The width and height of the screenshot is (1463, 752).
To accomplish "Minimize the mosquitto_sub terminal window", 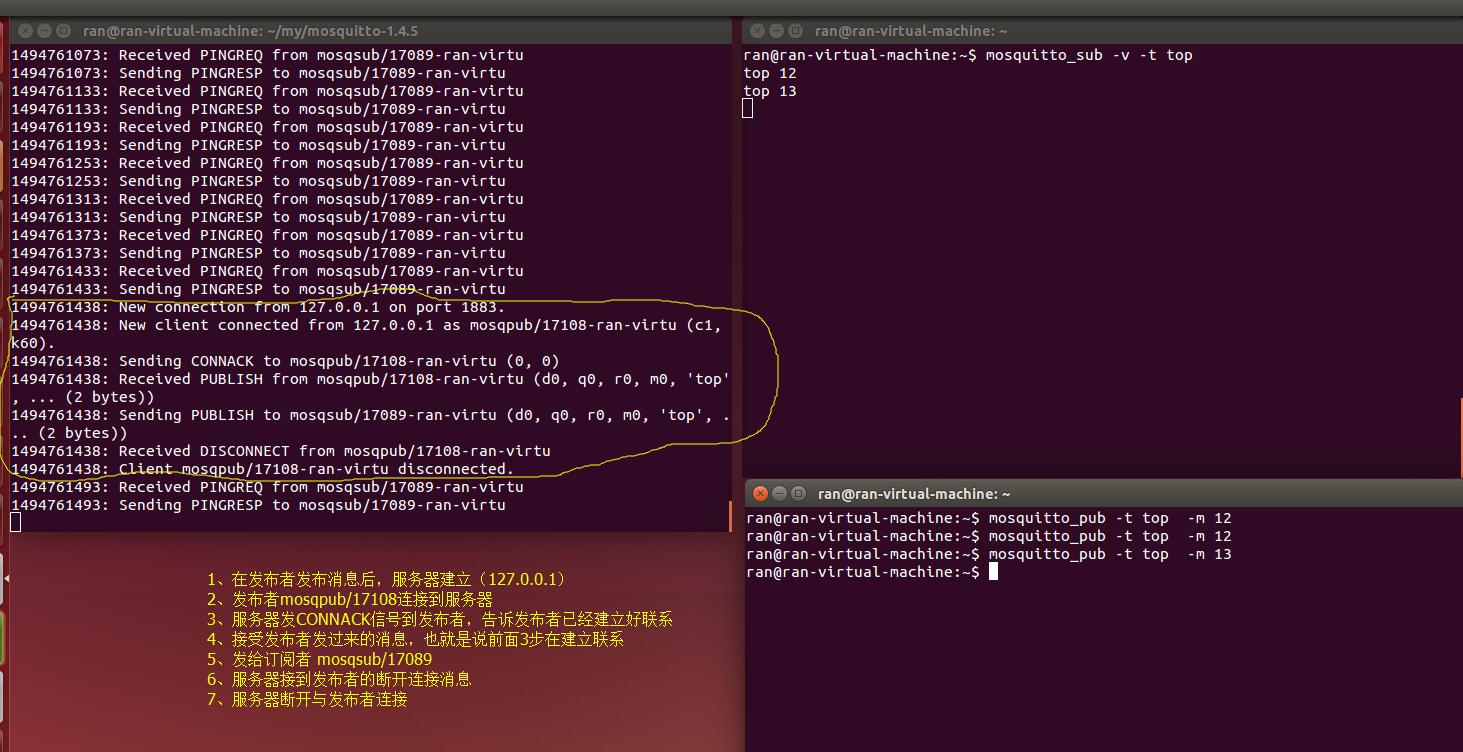I will point(776,31).
